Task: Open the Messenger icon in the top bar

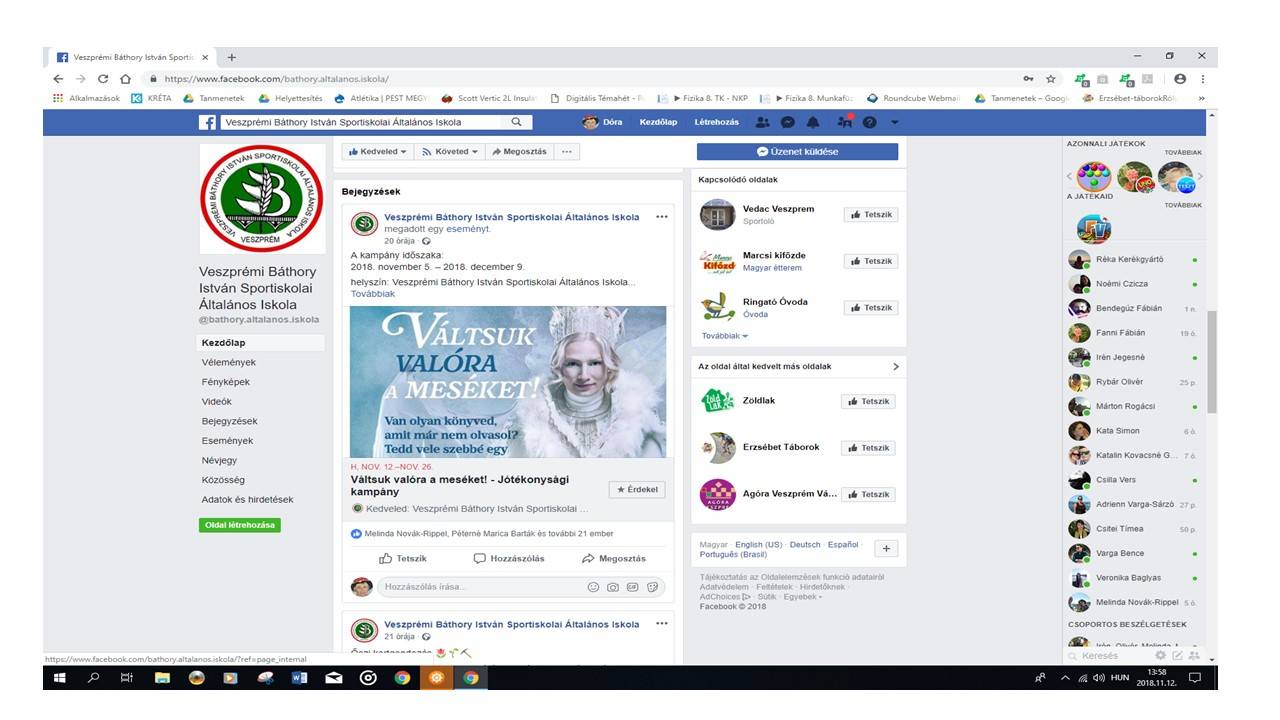Action: pos(788,122)
